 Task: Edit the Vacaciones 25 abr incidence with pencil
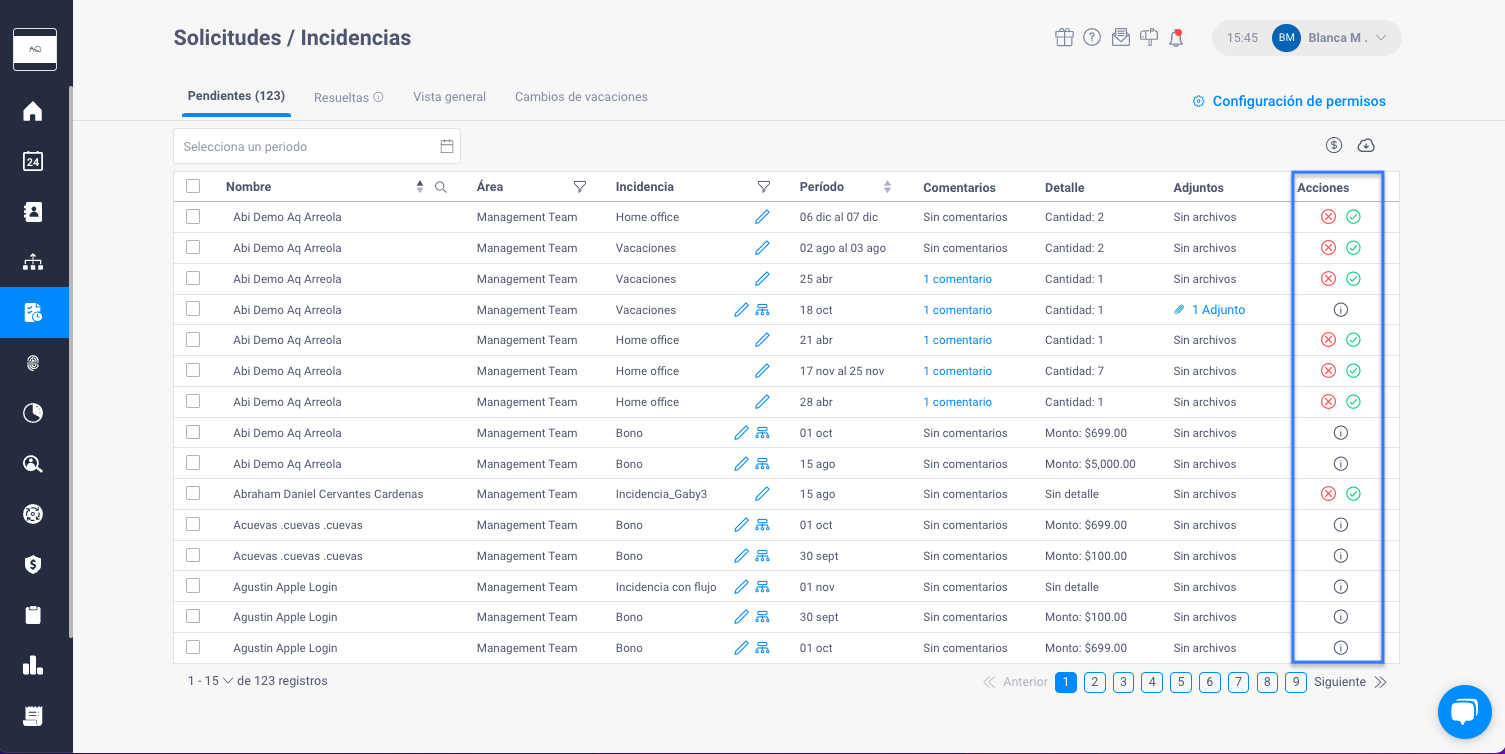tap(762, 279)
